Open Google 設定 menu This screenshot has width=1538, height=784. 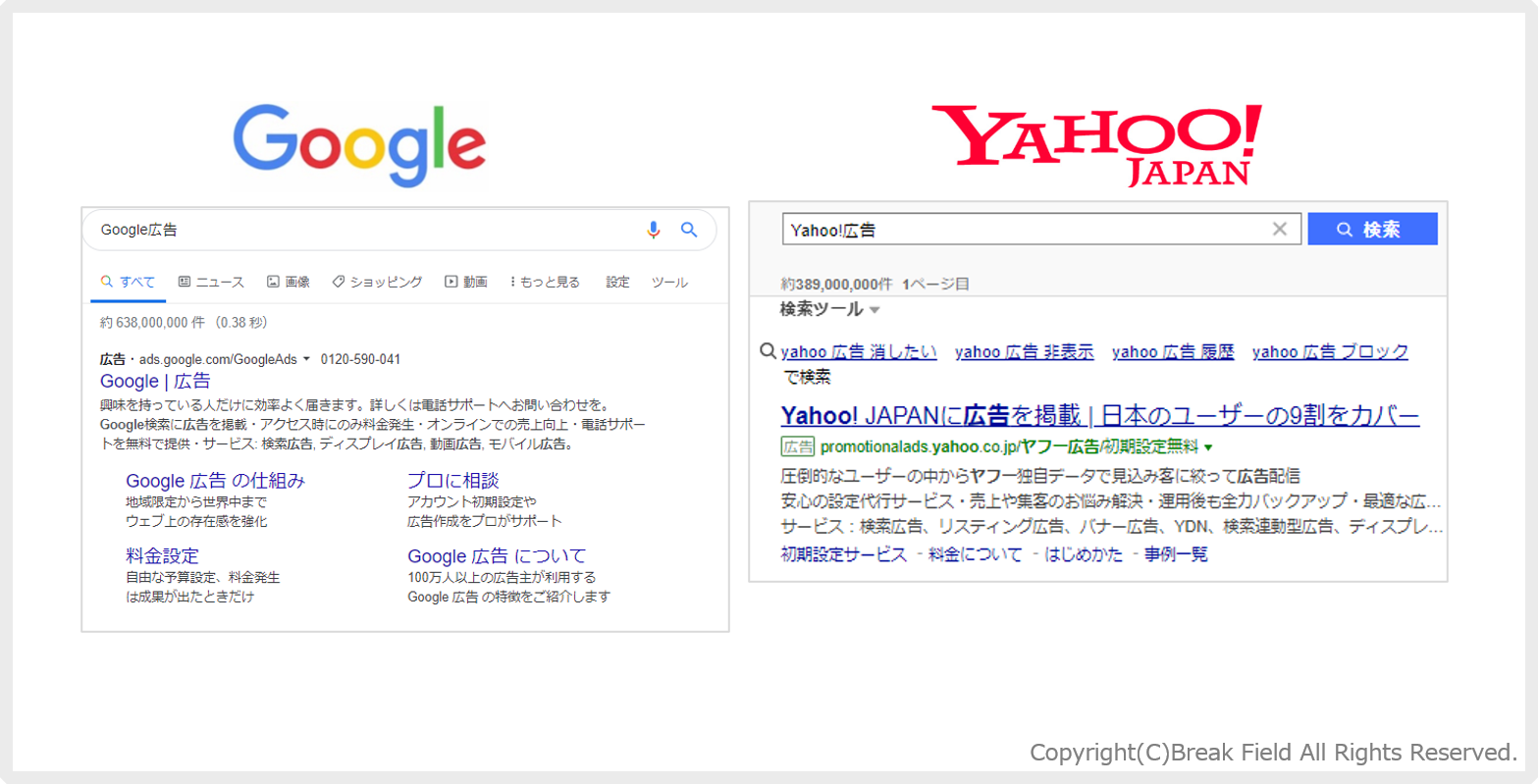click(x=617, y=282)
